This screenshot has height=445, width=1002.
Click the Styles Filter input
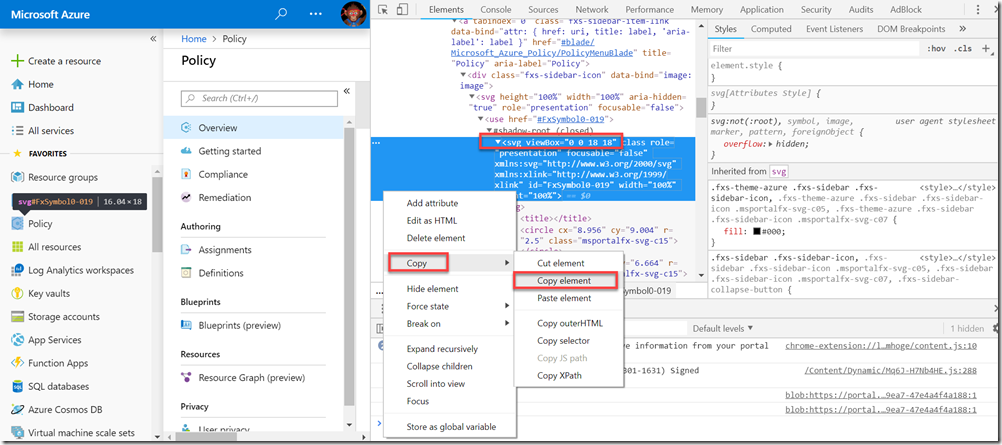coord(813,49)
